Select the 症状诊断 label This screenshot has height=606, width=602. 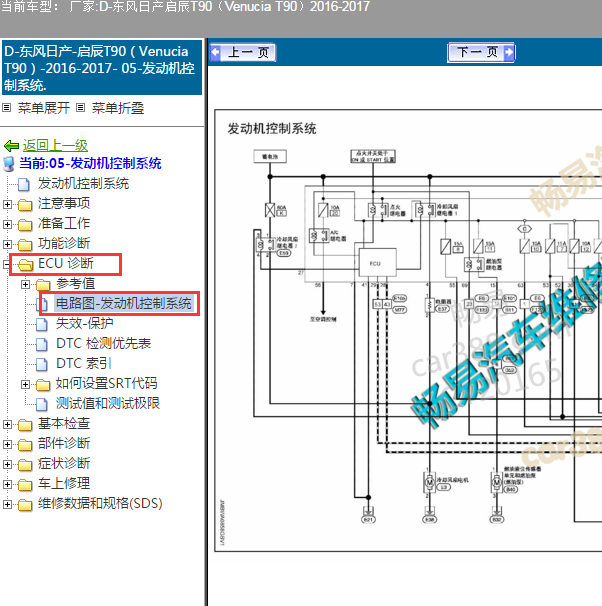(x=64, y=464)
